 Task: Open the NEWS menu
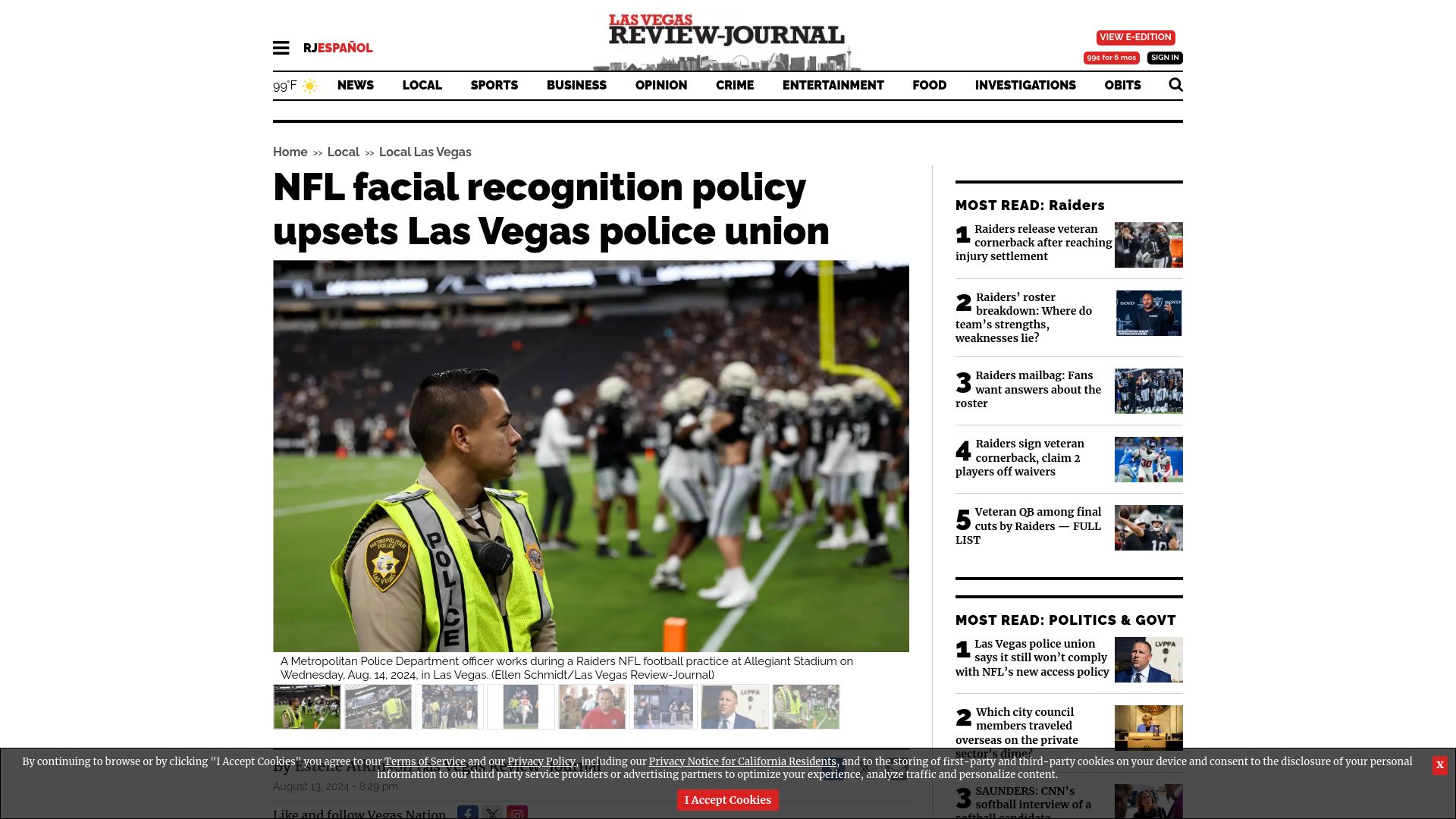(356, 85)
